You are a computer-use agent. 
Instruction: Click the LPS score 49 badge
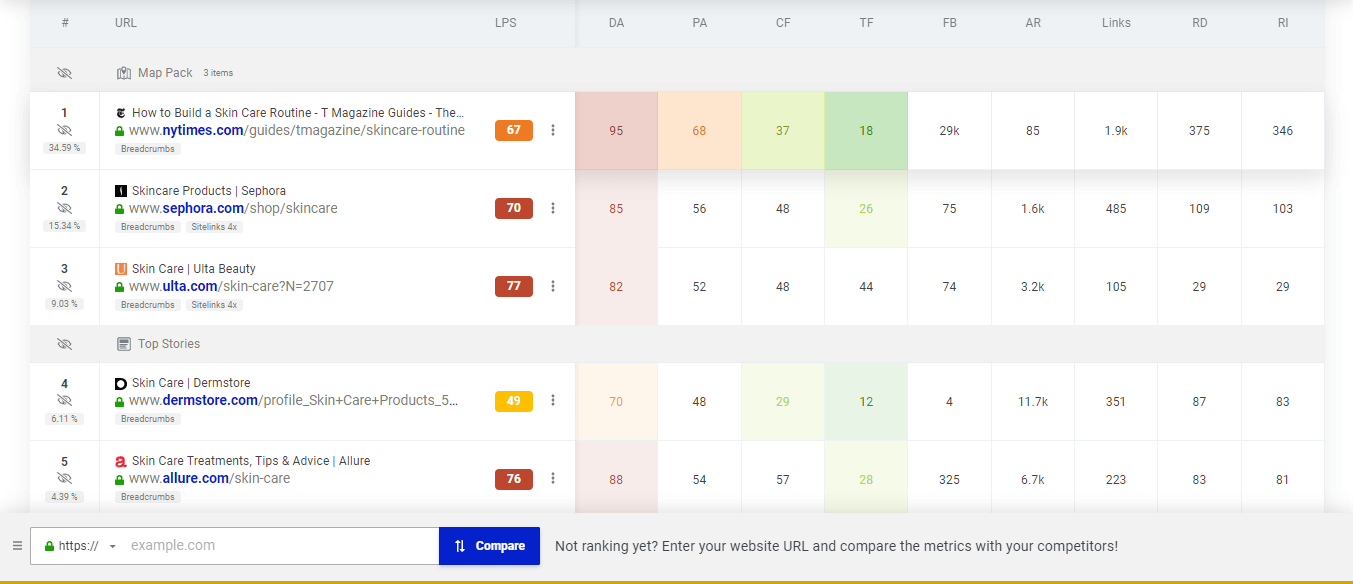tap(514, 401)
